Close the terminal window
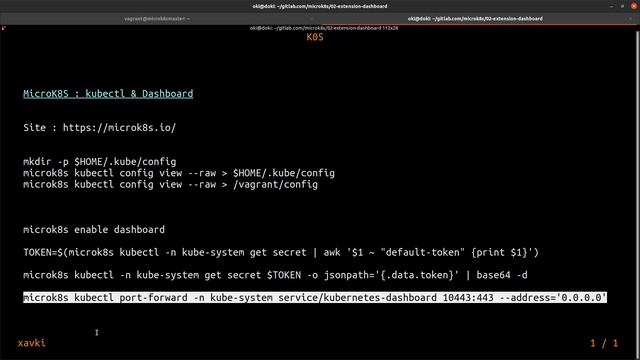This screenshot has width=640, height=360. coord(634,6)
